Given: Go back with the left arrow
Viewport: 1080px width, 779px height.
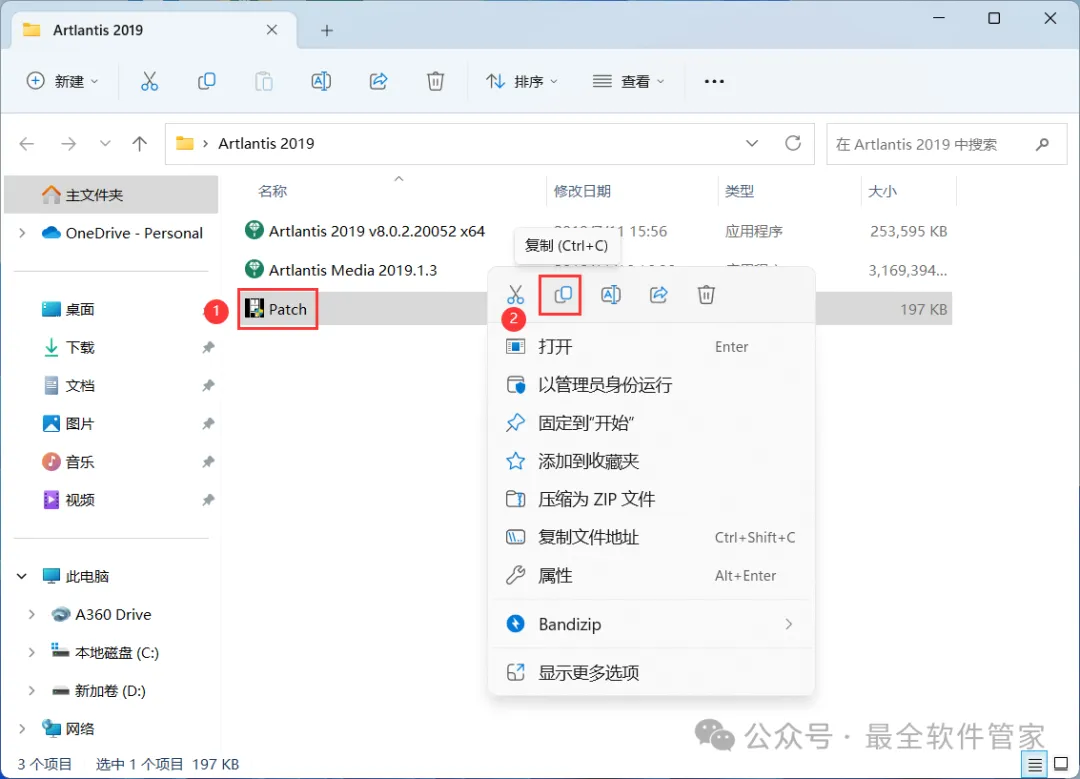Looking at the screenshot, I should coord(27,143).
